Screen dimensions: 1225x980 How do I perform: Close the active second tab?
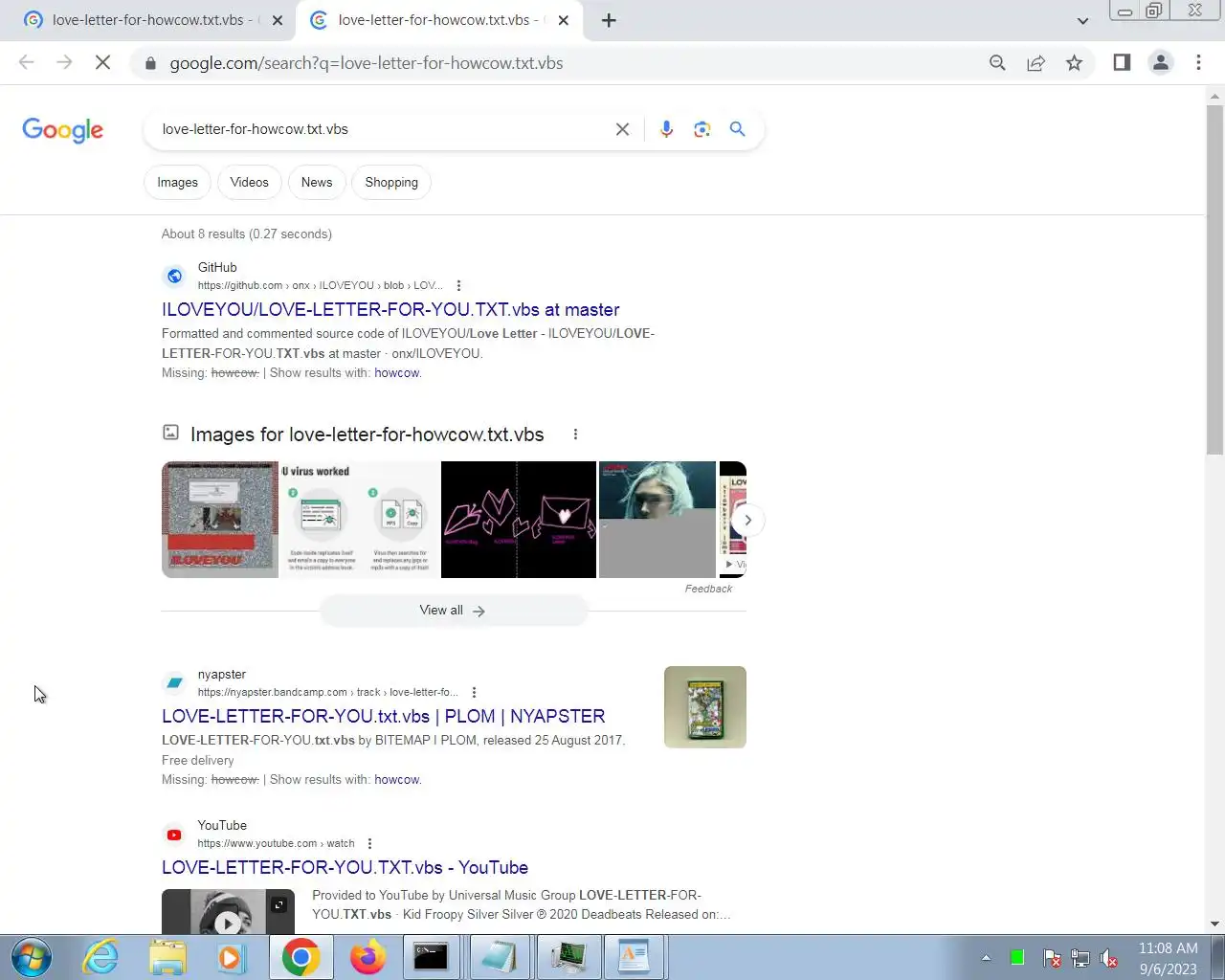[x=563, y=20]
